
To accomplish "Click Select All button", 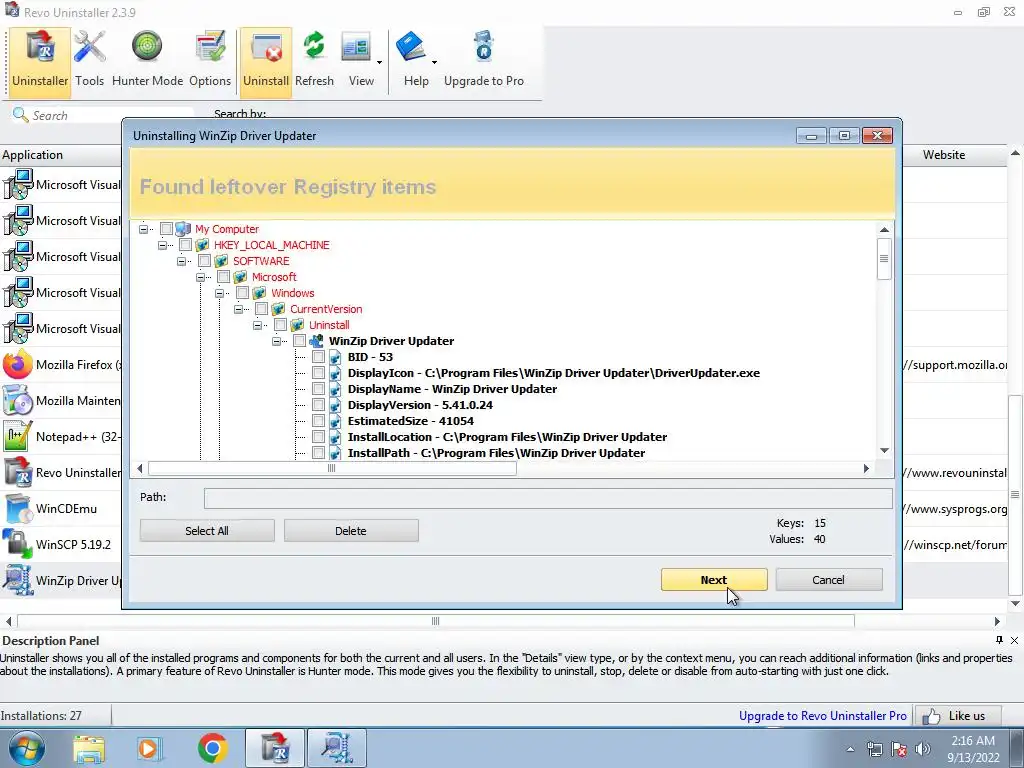I will pyautogui.click(x=207, y=531).
